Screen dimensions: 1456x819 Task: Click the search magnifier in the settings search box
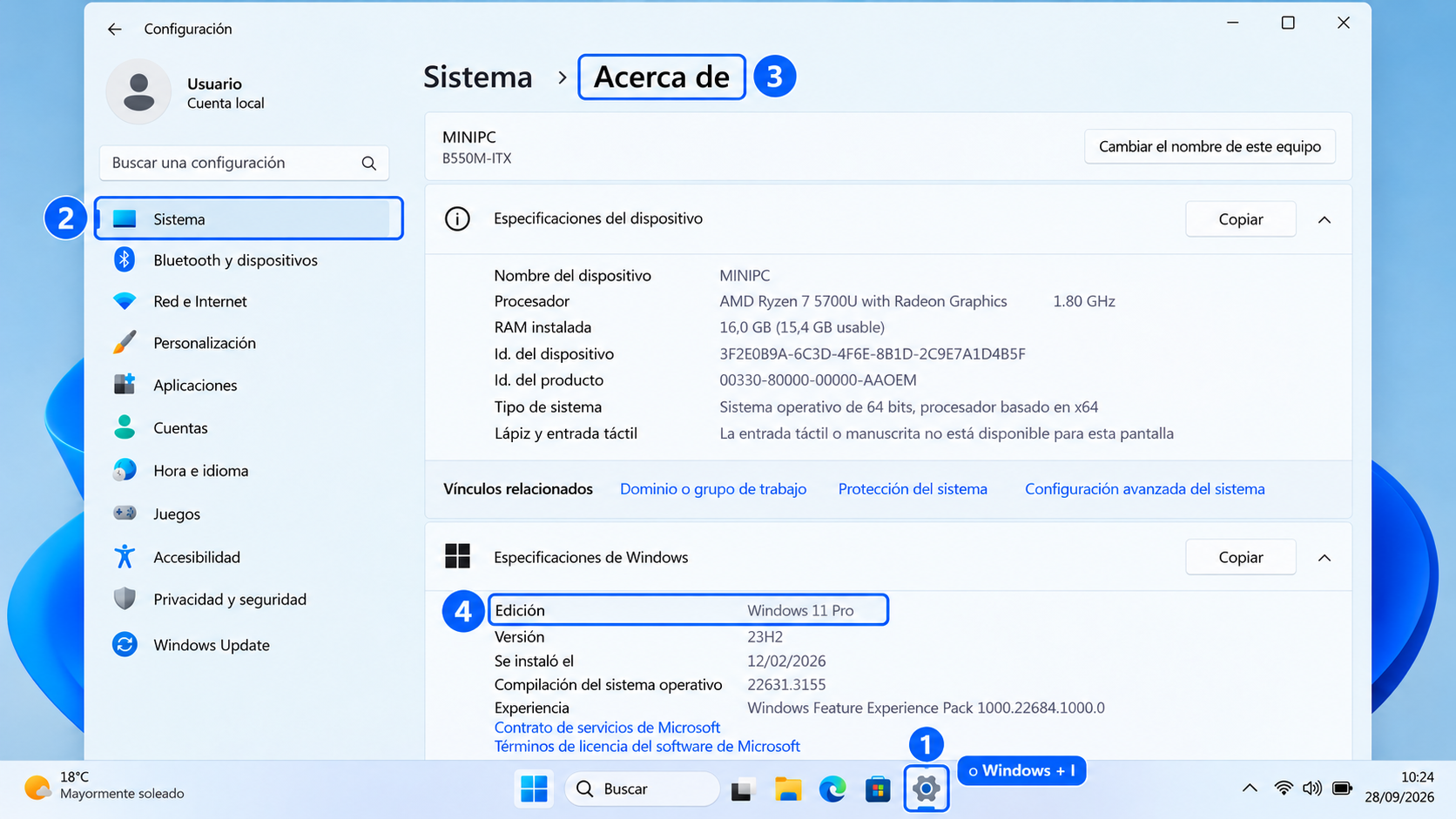point(368,163)
